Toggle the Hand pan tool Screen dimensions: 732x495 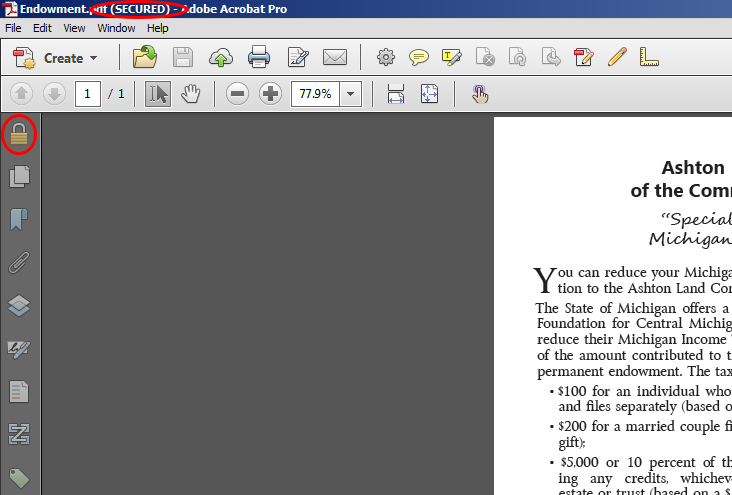190,94
